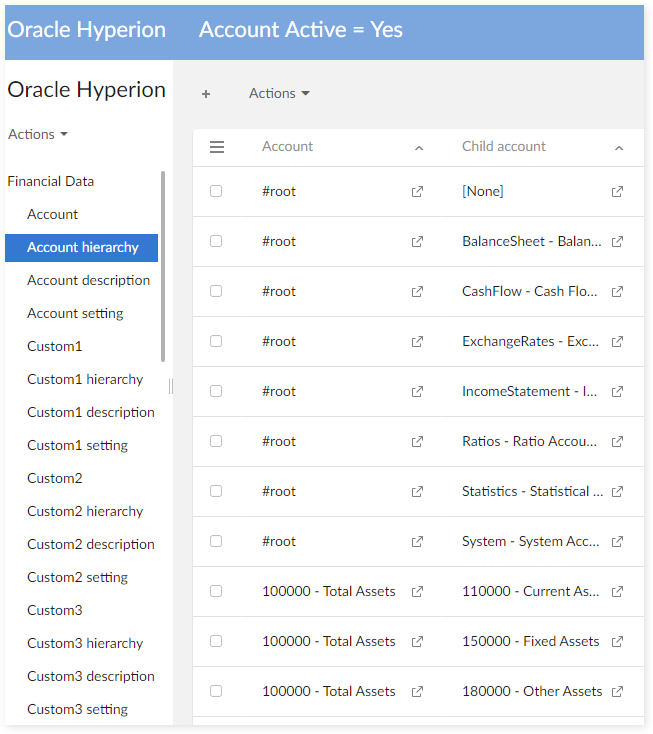653x734 pixels.
Task: Check the box for the [None] row
Action: point(216,191)
